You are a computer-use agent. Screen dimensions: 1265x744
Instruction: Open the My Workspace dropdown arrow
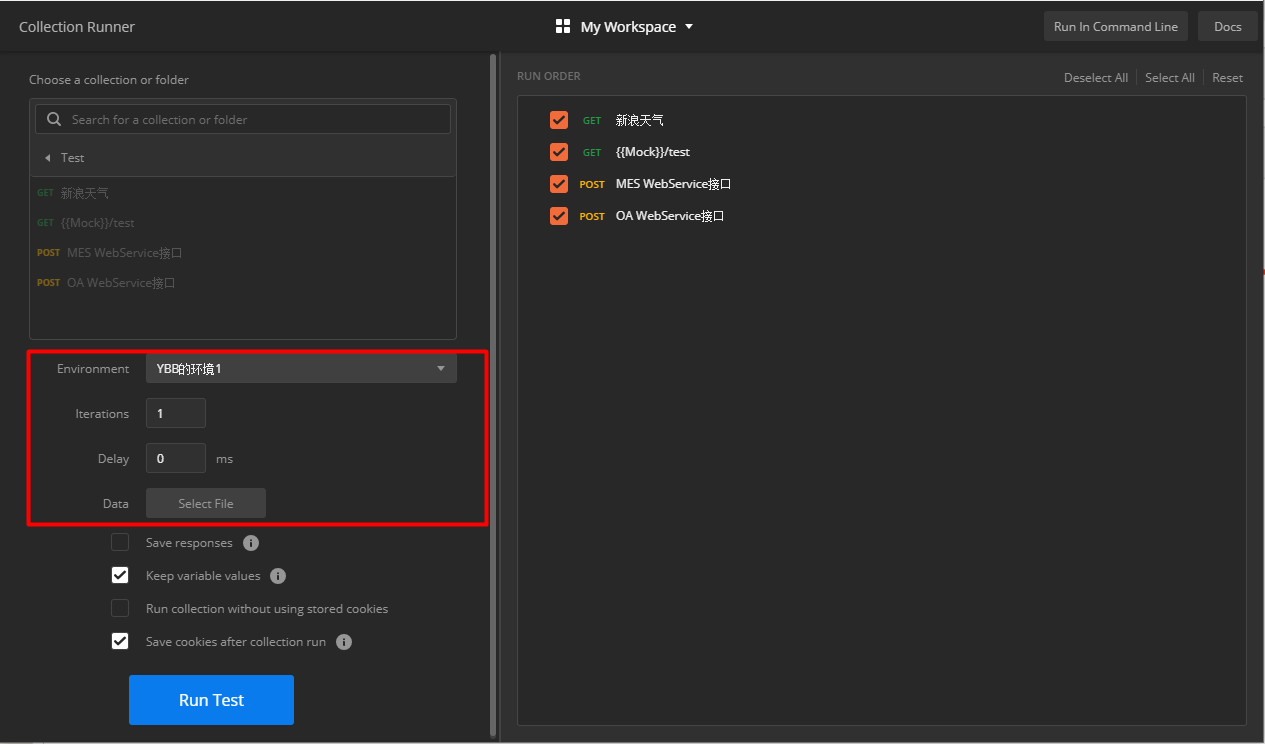[x=689, y=27]
